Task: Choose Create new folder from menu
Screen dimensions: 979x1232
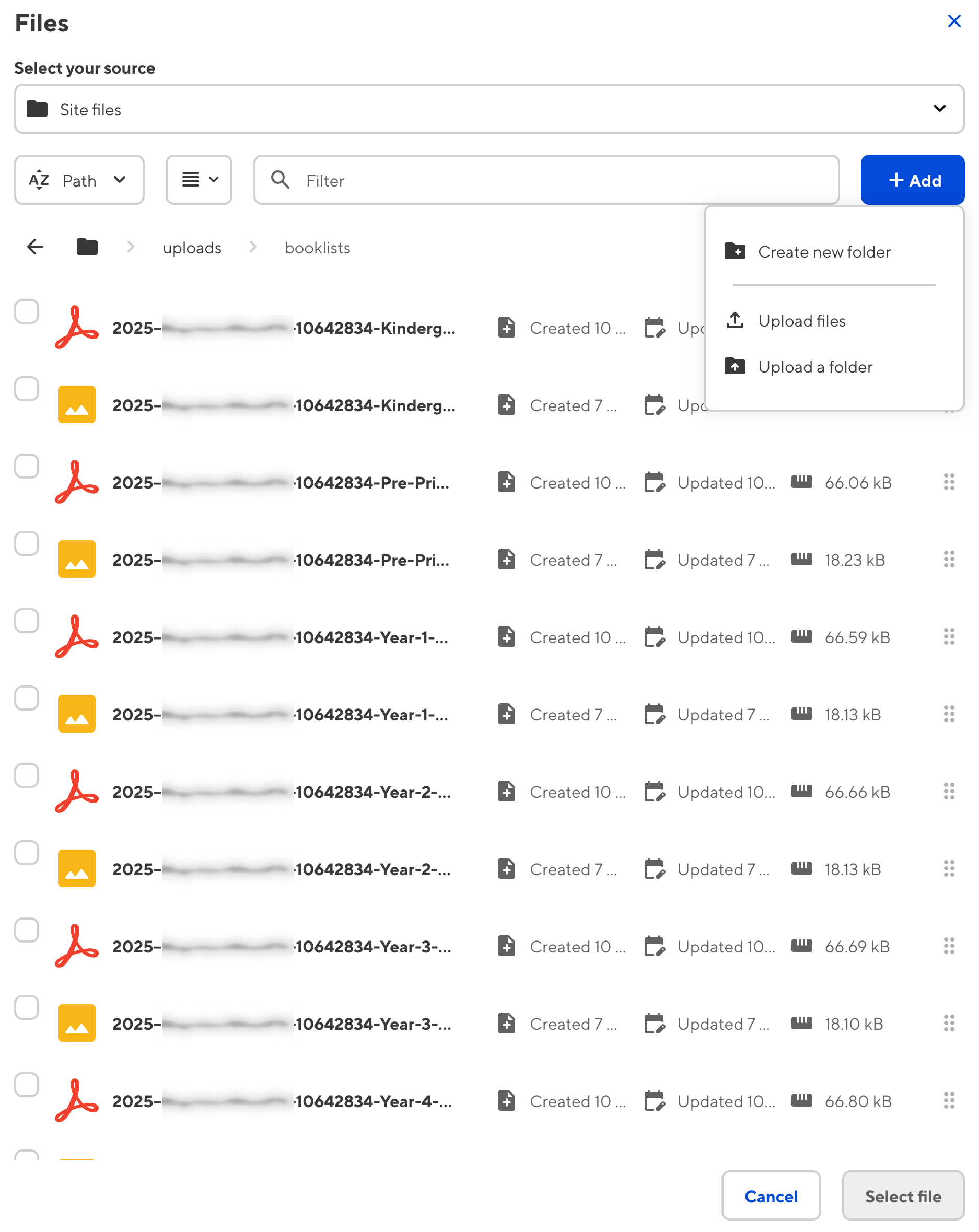Action: [823, 252]
